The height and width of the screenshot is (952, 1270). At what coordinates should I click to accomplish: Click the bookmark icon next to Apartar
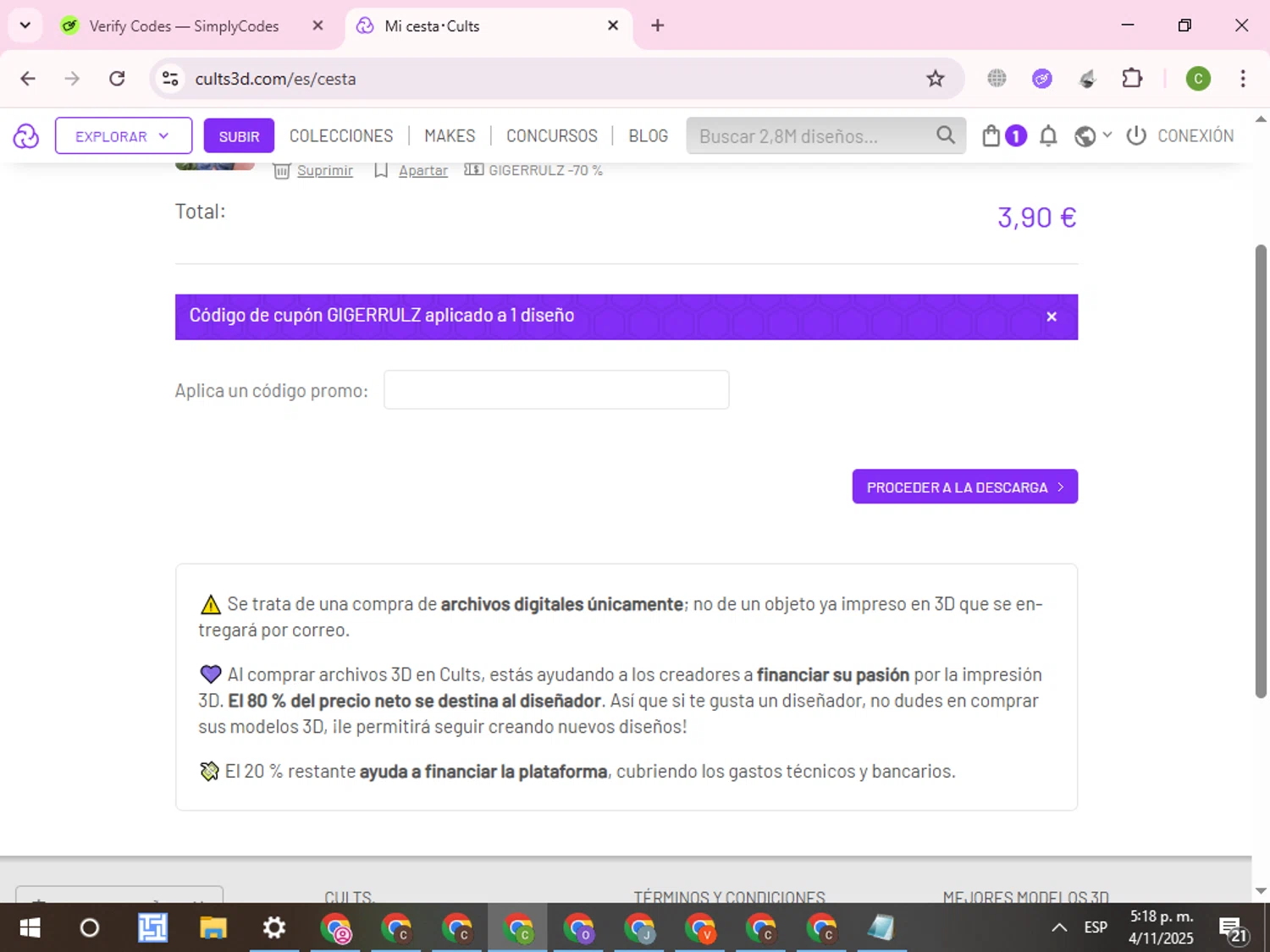tap(381, 170)
